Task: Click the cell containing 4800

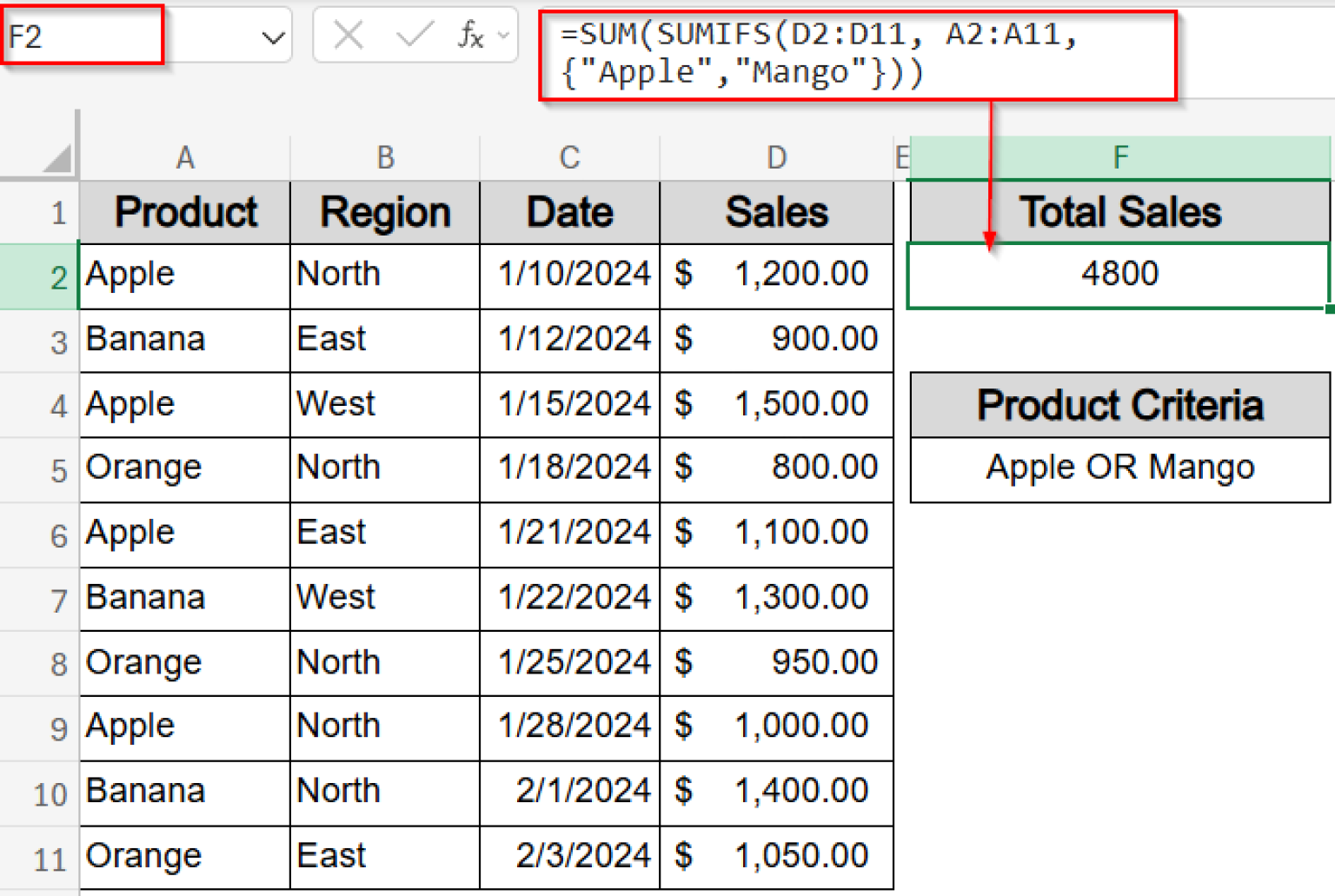Action: [1119, 275]
